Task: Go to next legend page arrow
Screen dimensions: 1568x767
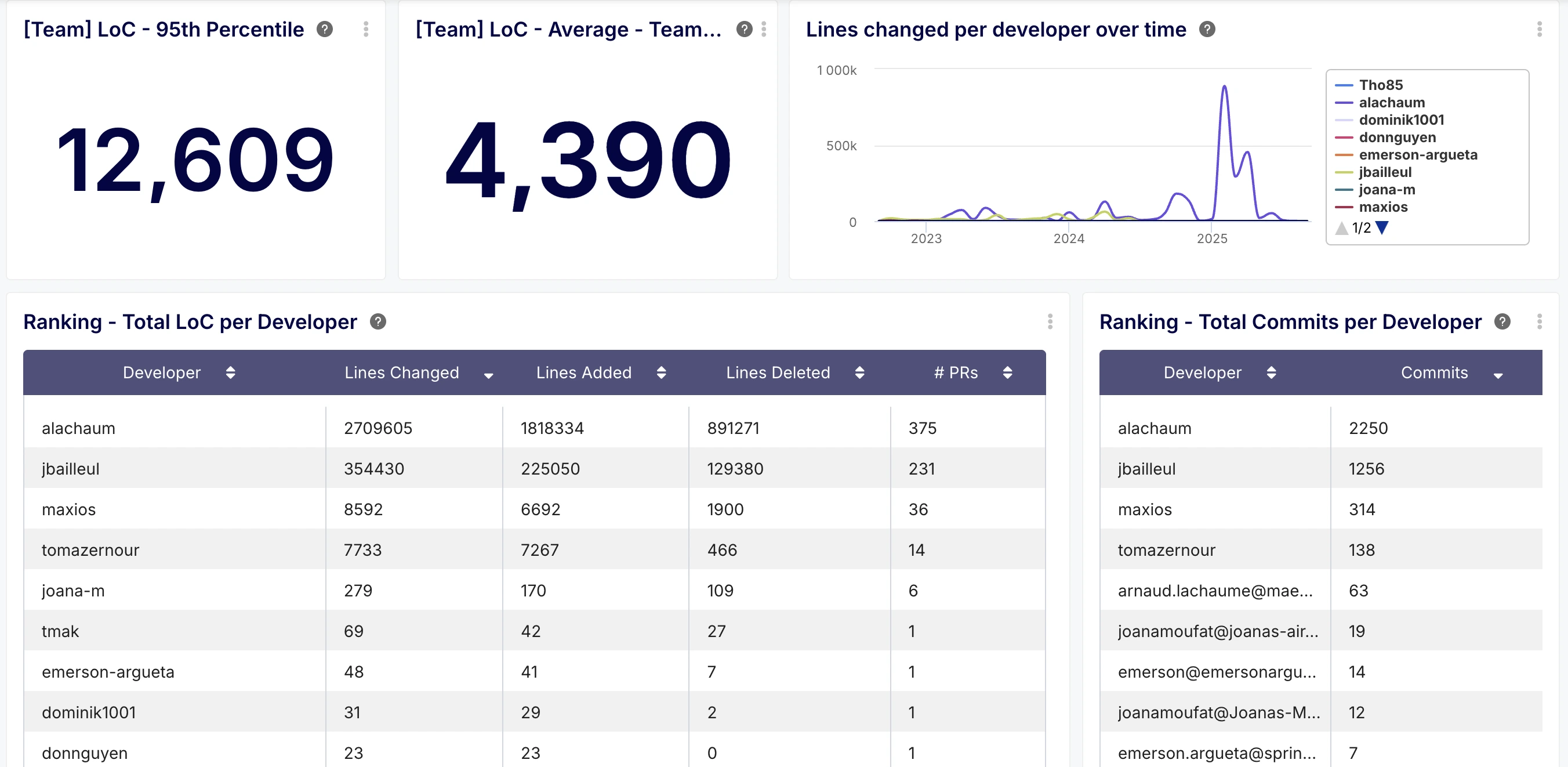Action: pos(1382,228)
